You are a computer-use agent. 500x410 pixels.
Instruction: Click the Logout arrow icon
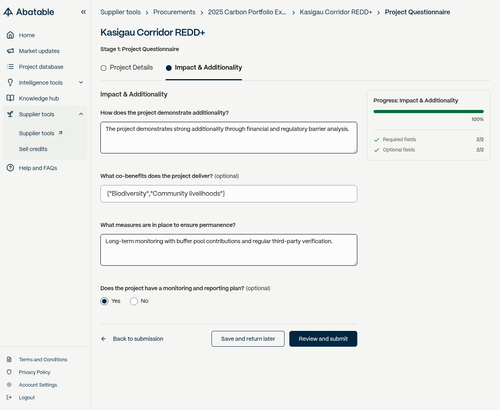click(9, 397)
